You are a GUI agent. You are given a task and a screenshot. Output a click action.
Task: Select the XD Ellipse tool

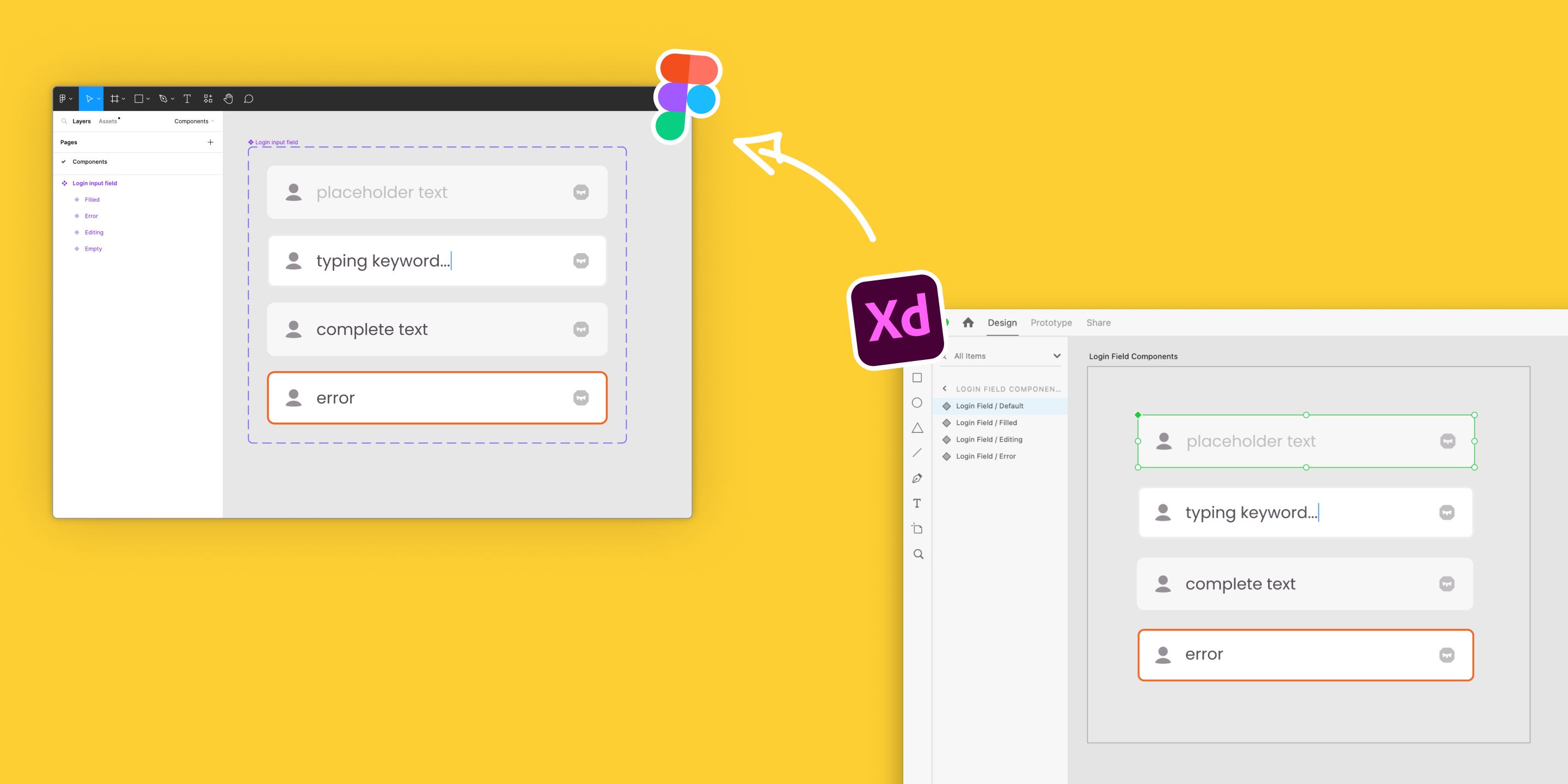pos(917,403)
